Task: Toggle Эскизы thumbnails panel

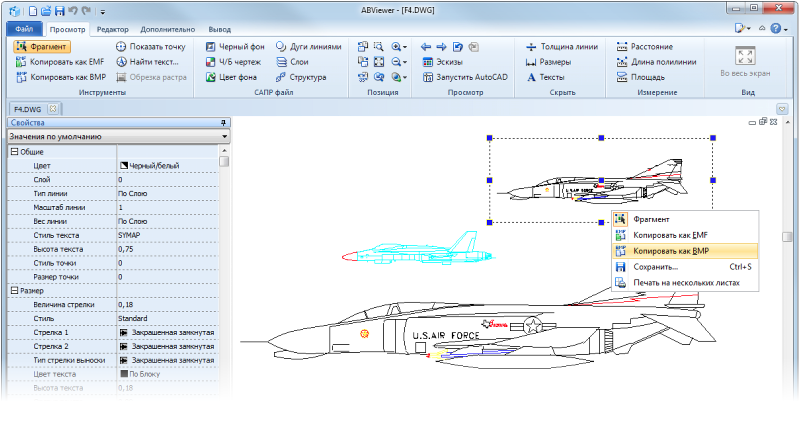Action: (x=442, y=62)
